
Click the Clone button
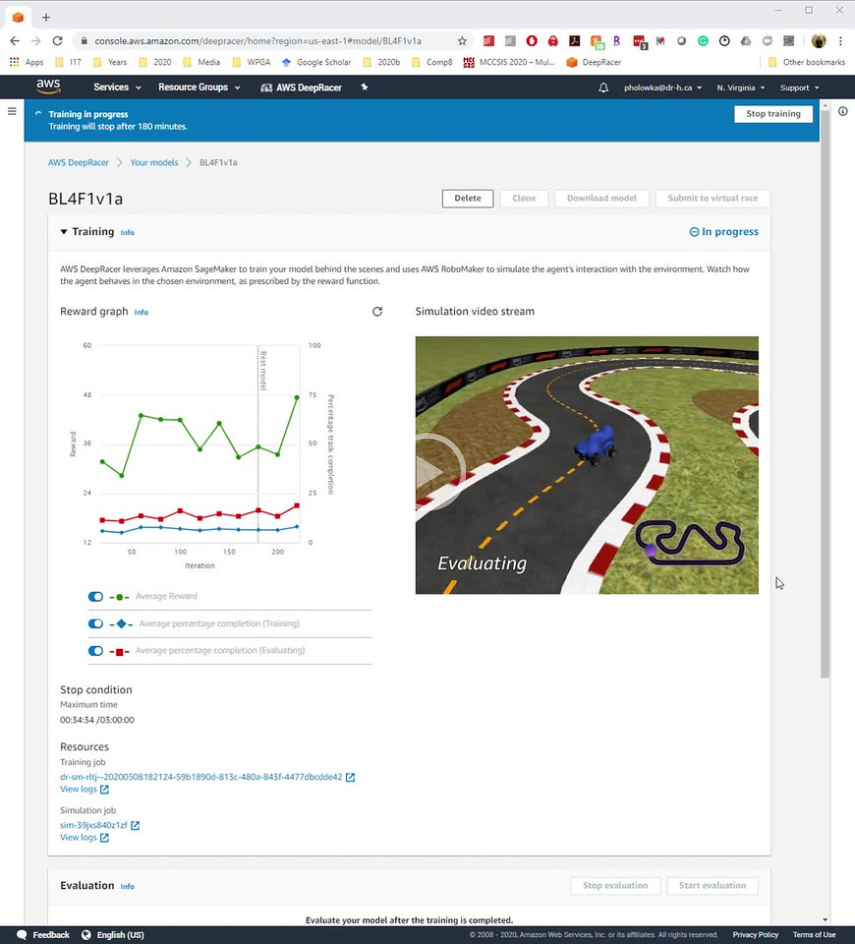[524, 198]
